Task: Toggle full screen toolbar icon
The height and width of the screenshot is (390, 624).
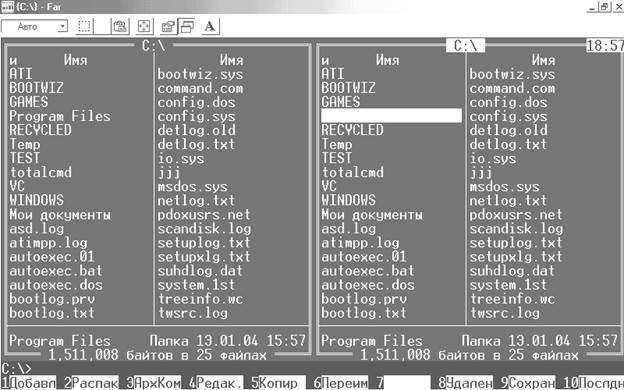Action: coord(144,26)
